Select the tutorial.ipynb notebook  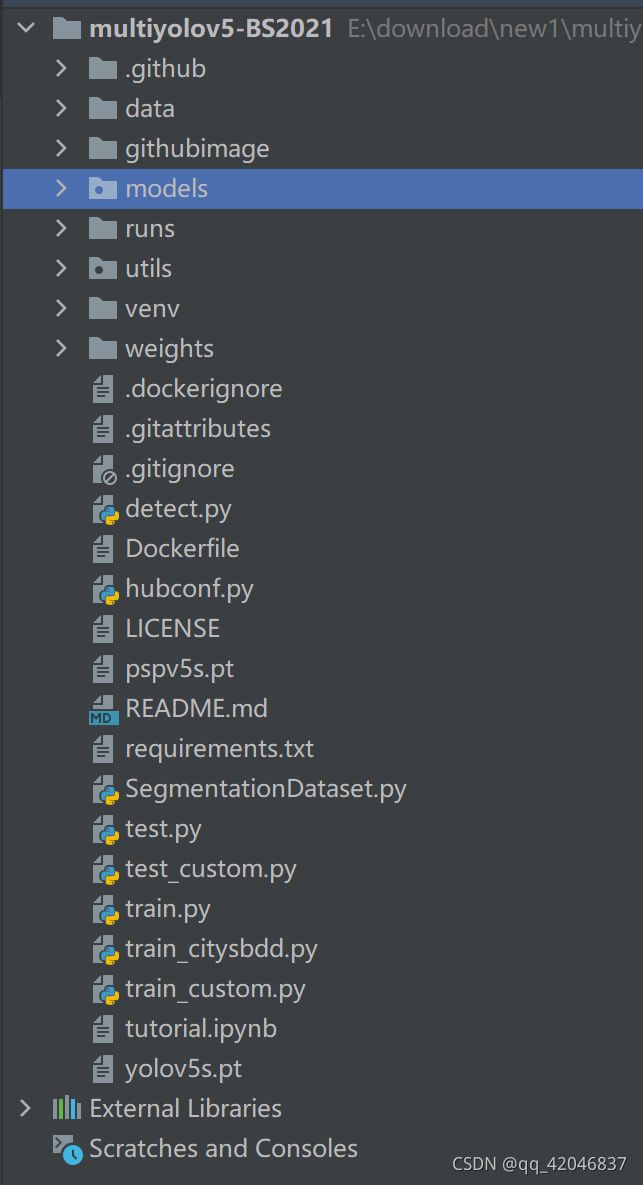click(201, 1029)
